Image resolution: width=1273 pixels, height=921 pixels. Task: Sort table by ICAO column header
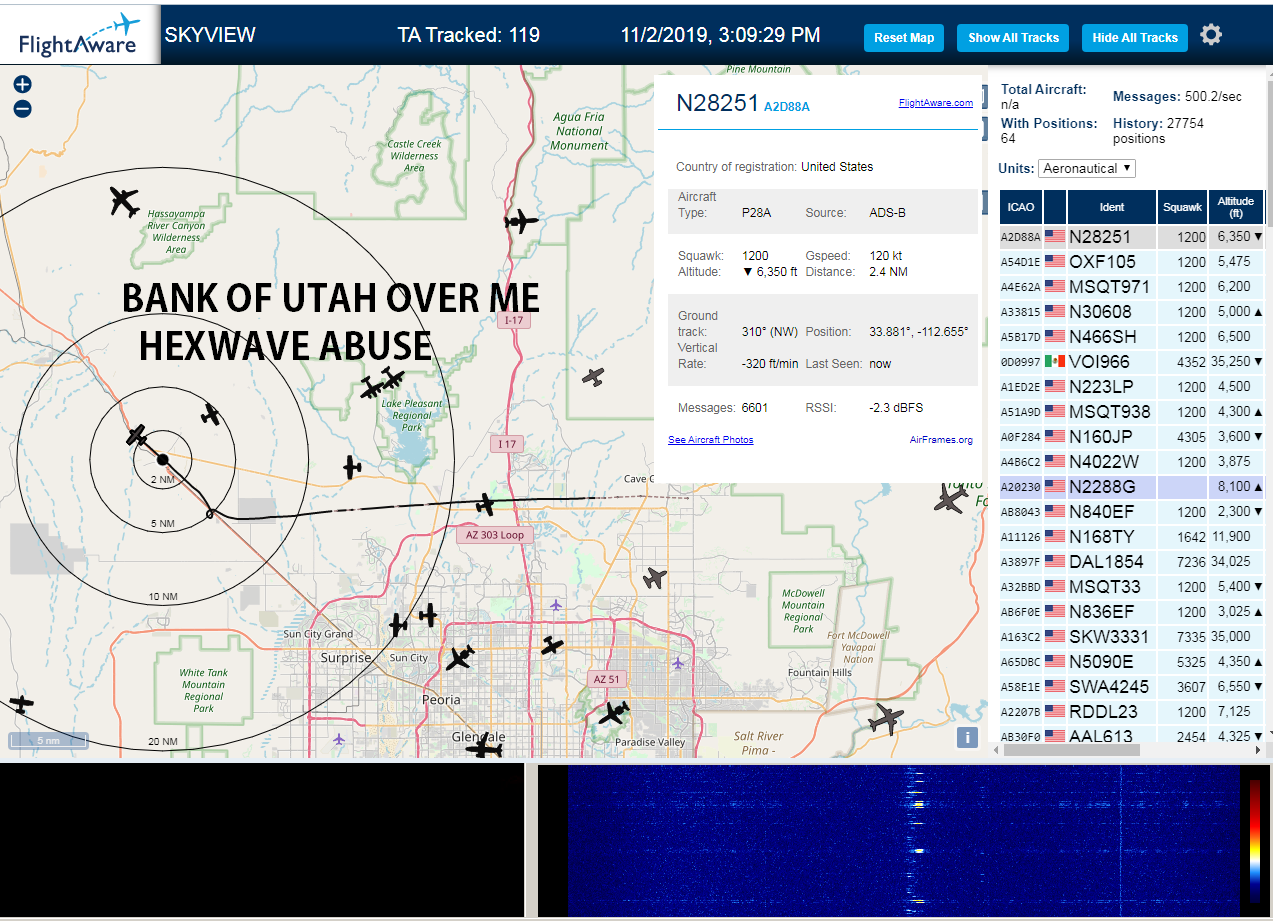click(x=1021, y=207)
